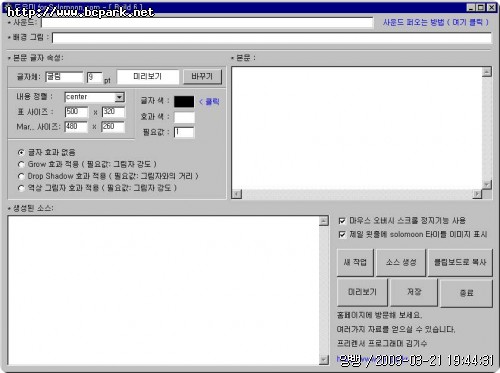
Task: Pick the white 효과 색 swatch
Action: [184, 117]
